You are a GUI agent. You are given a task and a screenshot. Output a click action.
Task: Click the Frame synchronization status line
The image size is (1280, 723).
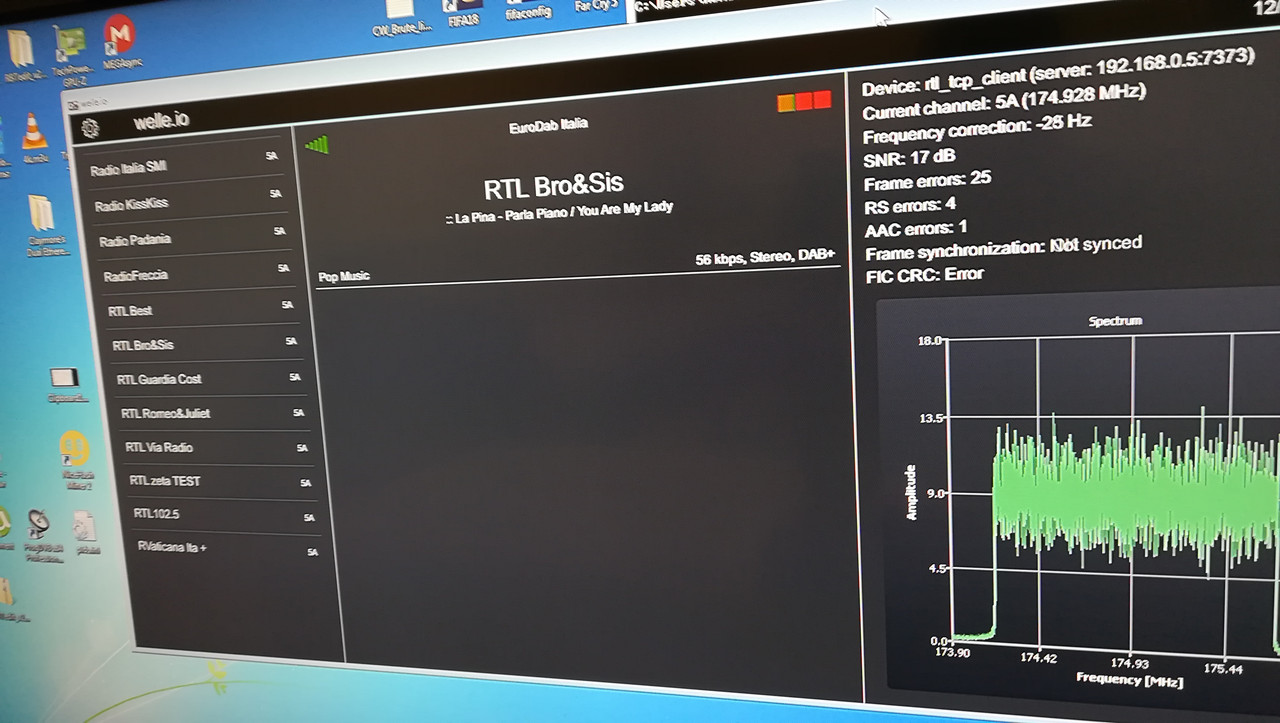click(1003, 247)
